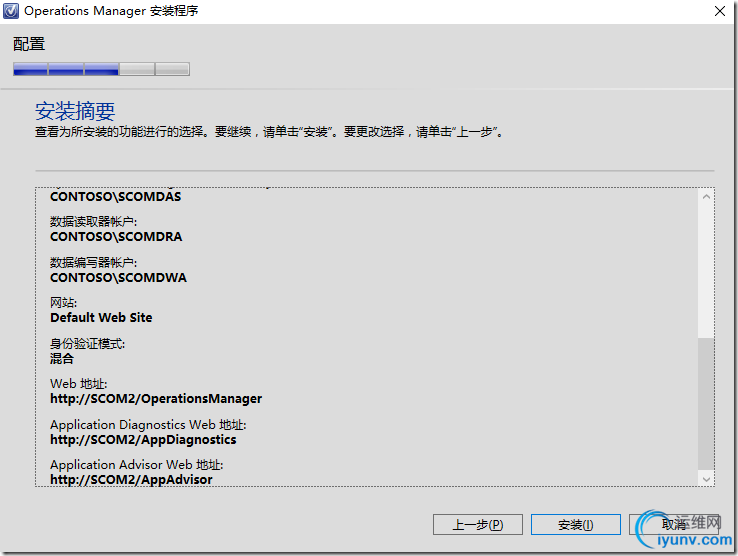Image resolution: width=738 pixels, height=556 pixels.
Task: Close the Operations Manager setup window
Action: pos(720,11)
